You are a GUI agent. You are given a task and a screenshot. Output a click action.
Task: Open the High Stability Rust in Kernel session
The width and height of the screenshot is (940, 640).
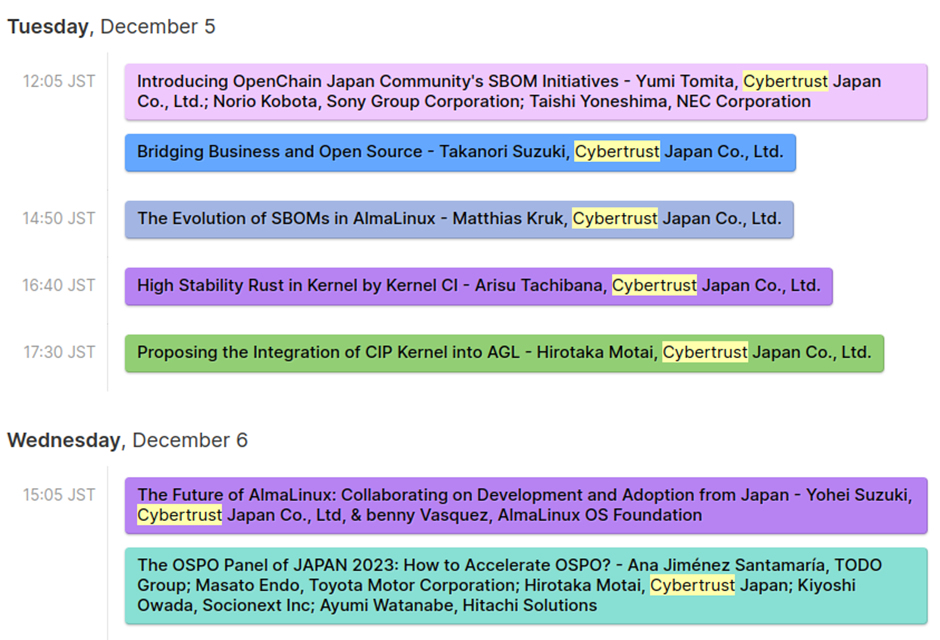(x=478, y=286)
